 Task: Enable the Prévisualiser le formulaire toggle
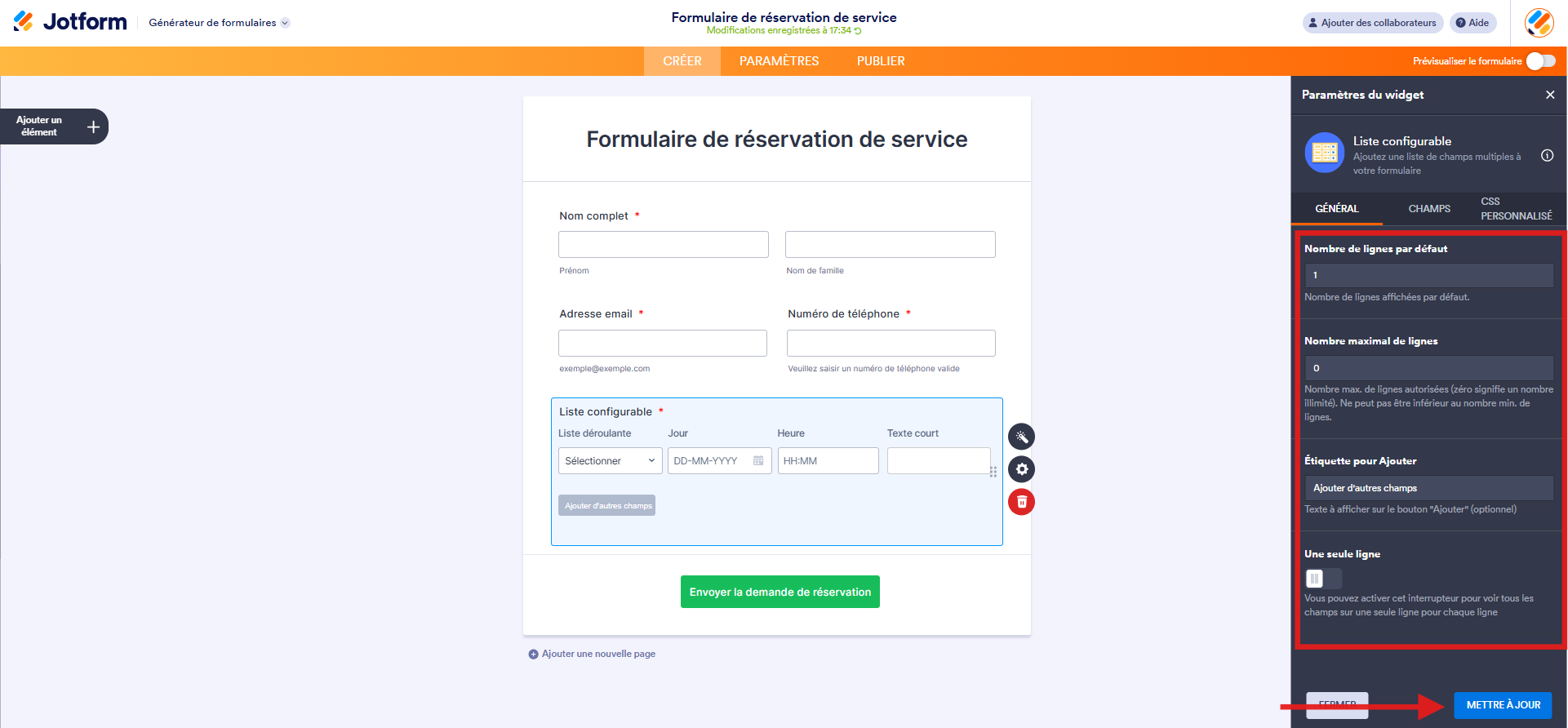(1540, 60)
